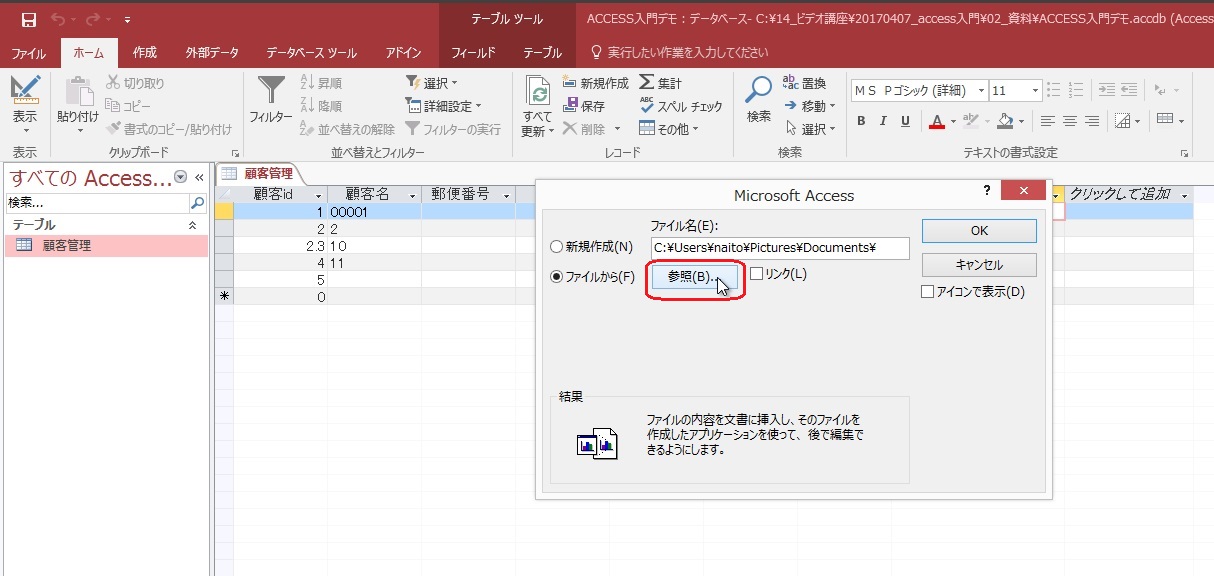Collapse the テーブル group in navigation pane
The image size is (1214, 576).
coord(194,226)
